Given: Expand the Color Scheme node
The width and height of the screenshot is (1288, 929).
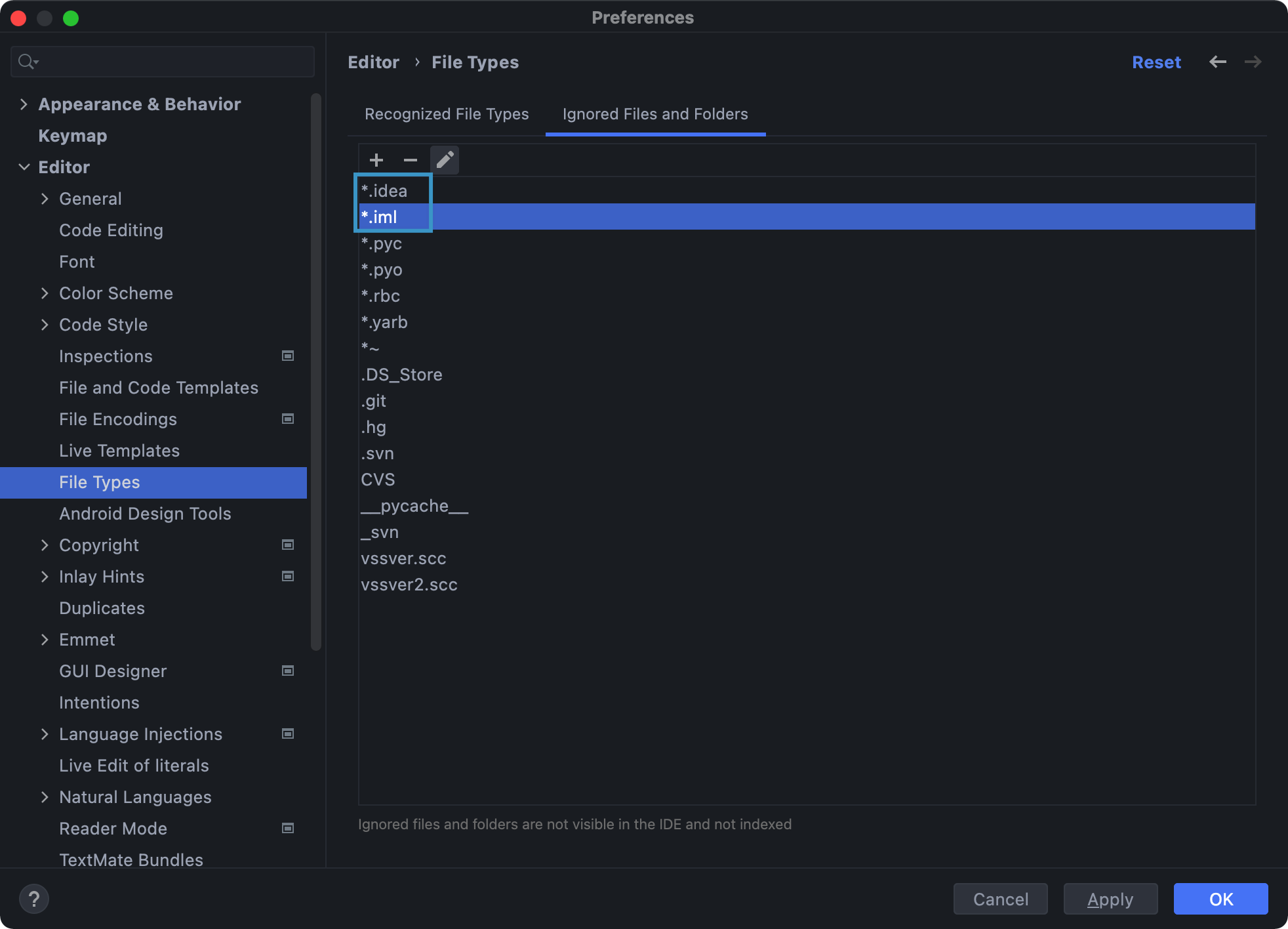Looking at the screenshot, I should tap(45, 293).
